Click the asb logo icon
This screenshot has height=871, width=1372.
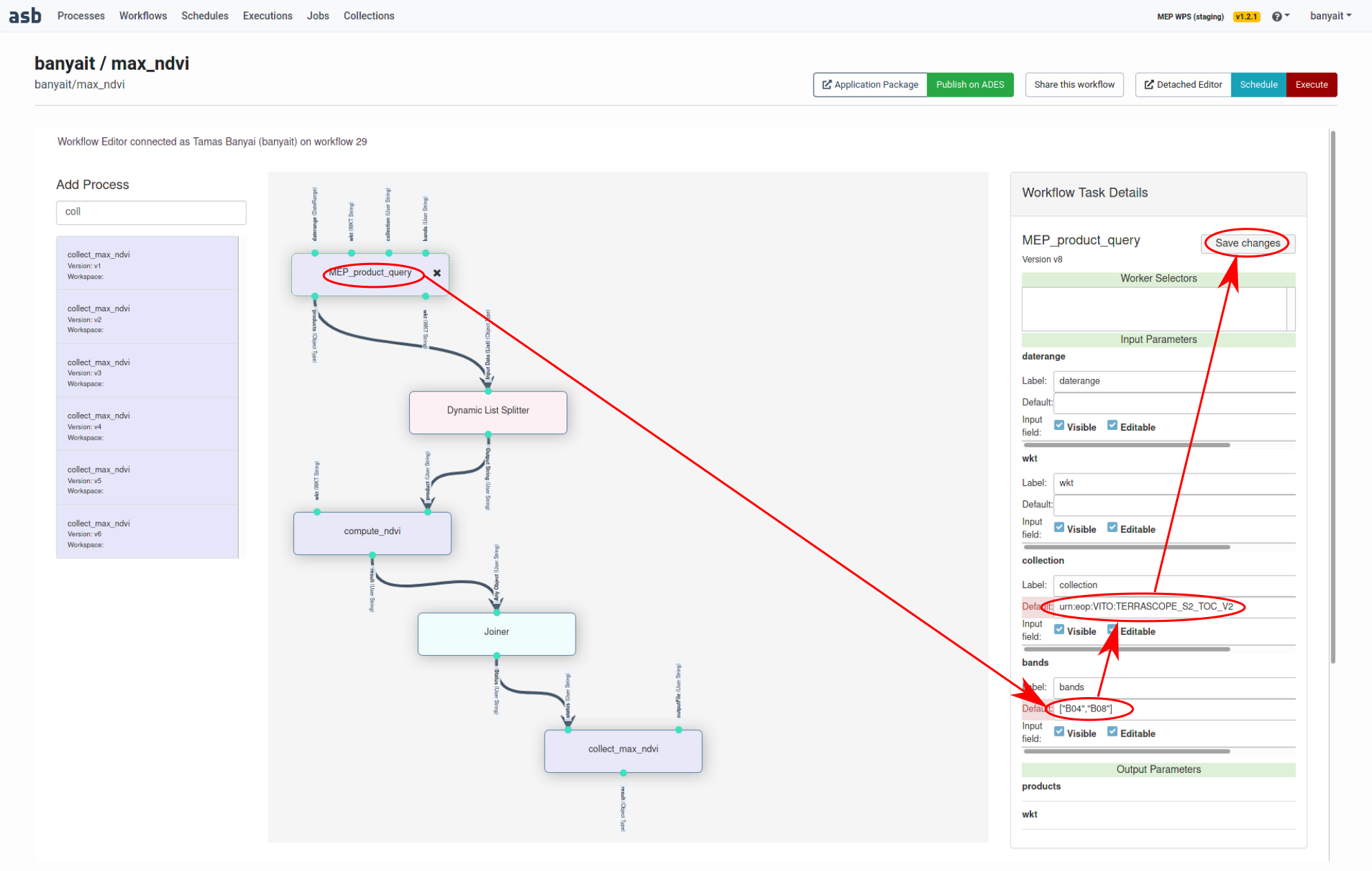coord(25,15)
